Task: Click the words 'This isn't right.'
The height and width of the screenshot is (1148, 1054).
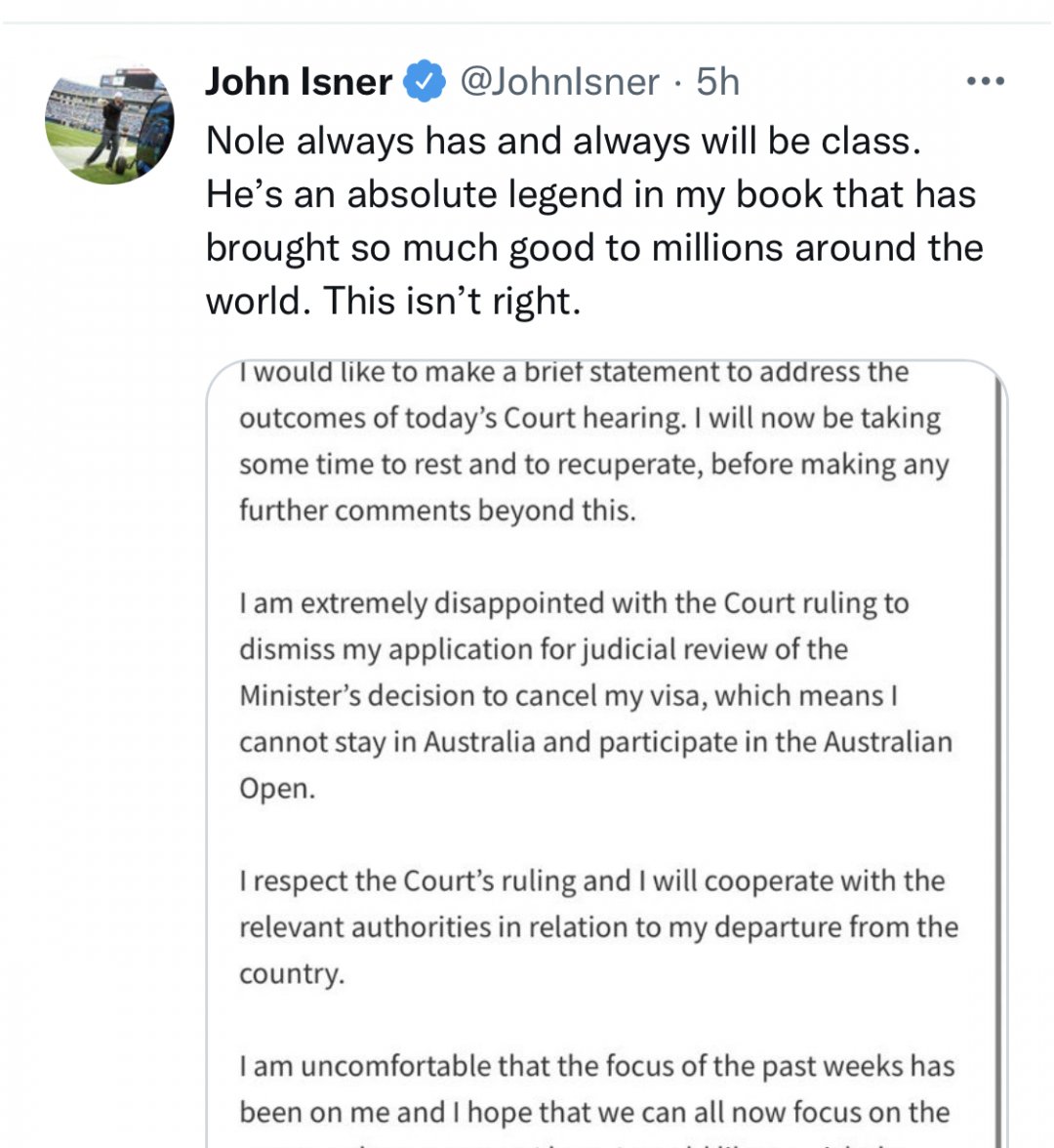Action: (x=452, y=301)
